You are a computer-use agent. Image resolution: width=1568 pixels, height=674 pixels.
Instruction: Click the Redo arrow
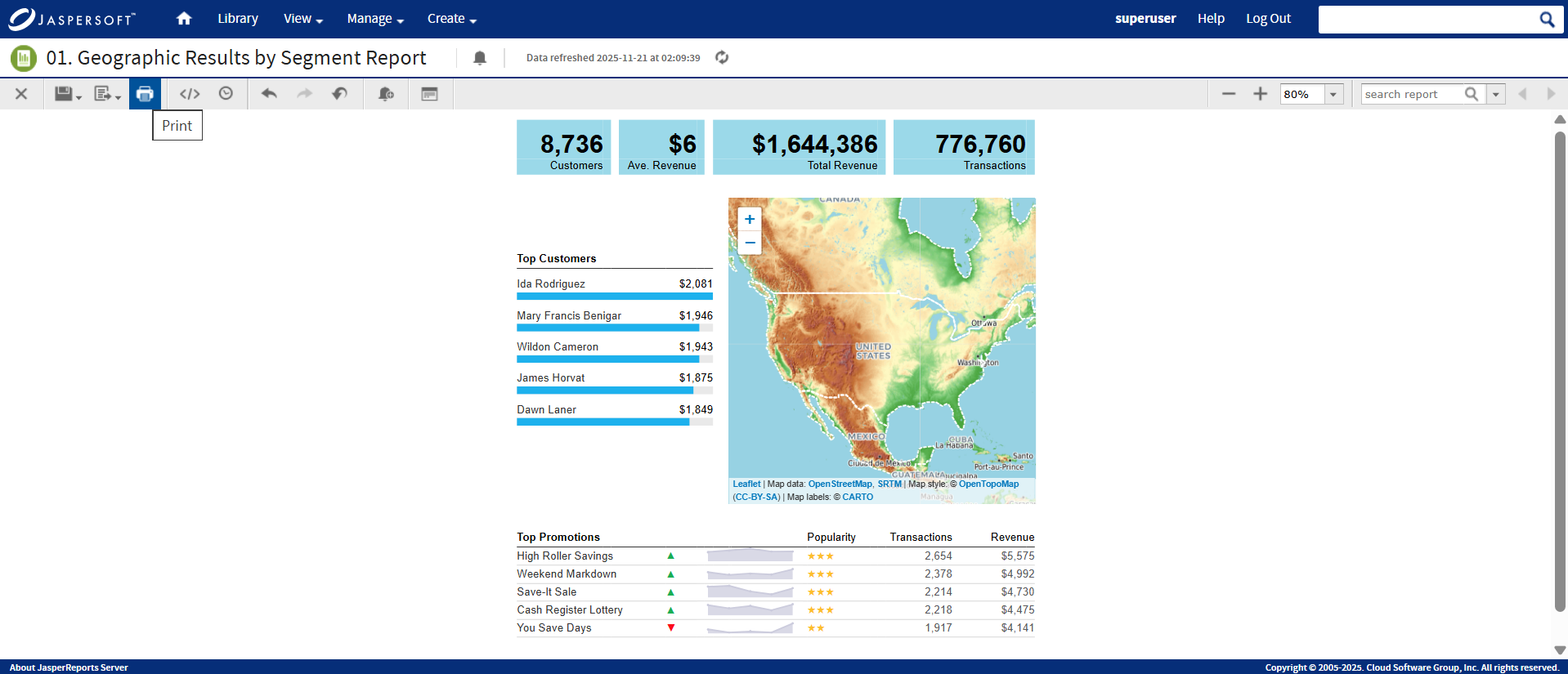pyautogui.click(x=304, y=94)
